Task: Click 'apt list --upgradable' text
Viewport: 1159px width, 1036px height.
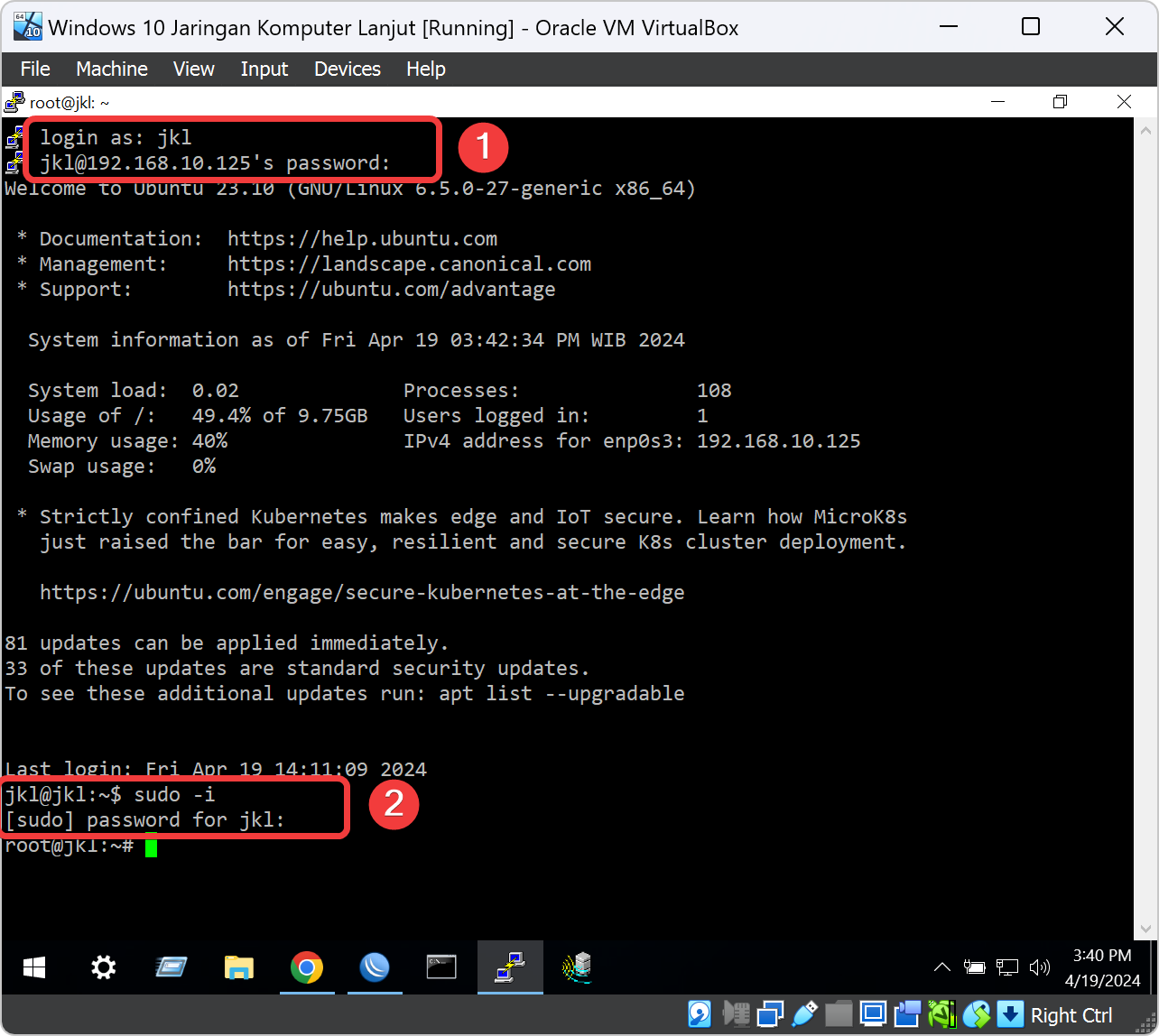Action: (561, 694)
